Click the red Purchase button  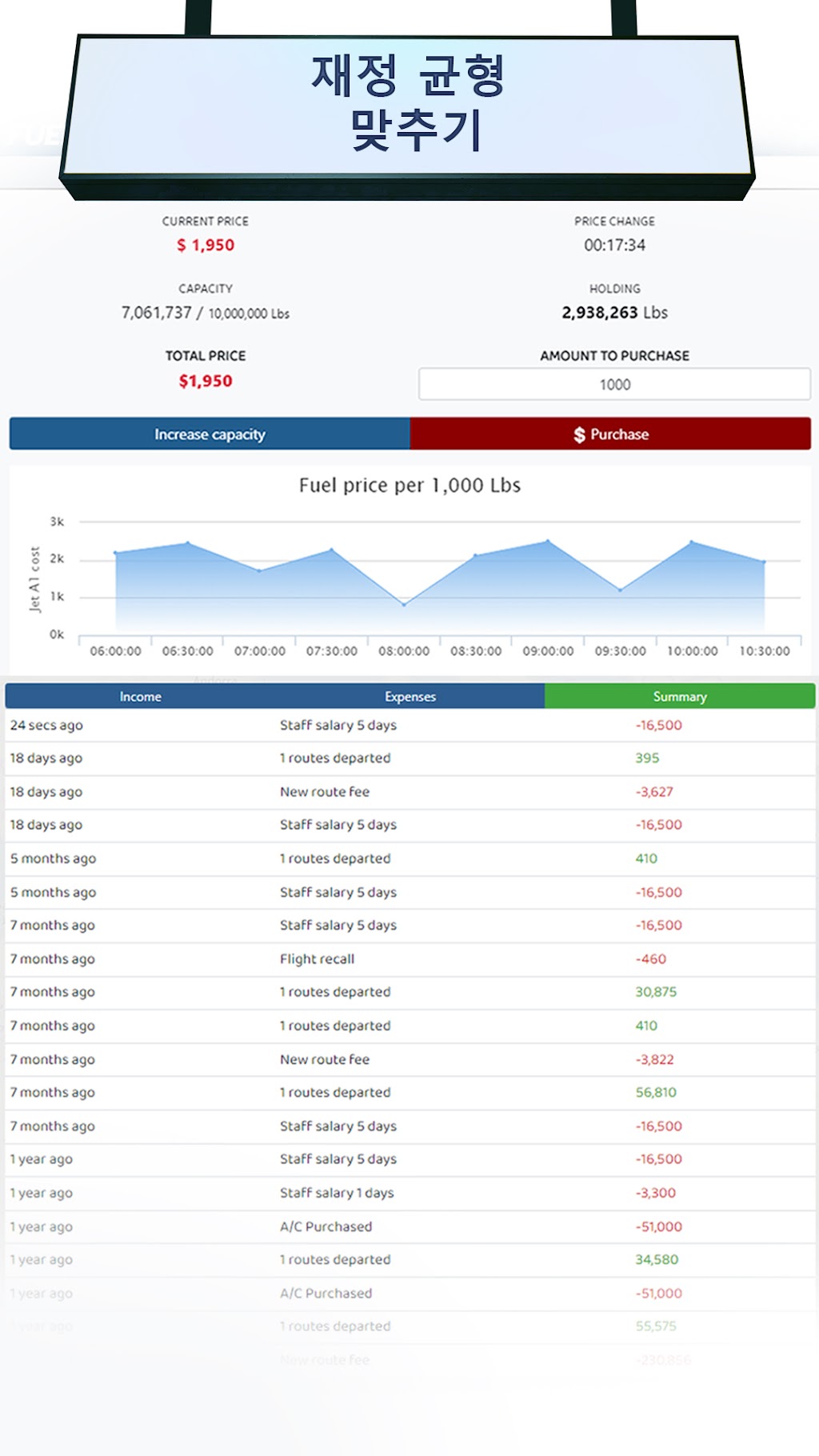pyautogui.click(x=611, y=434)
